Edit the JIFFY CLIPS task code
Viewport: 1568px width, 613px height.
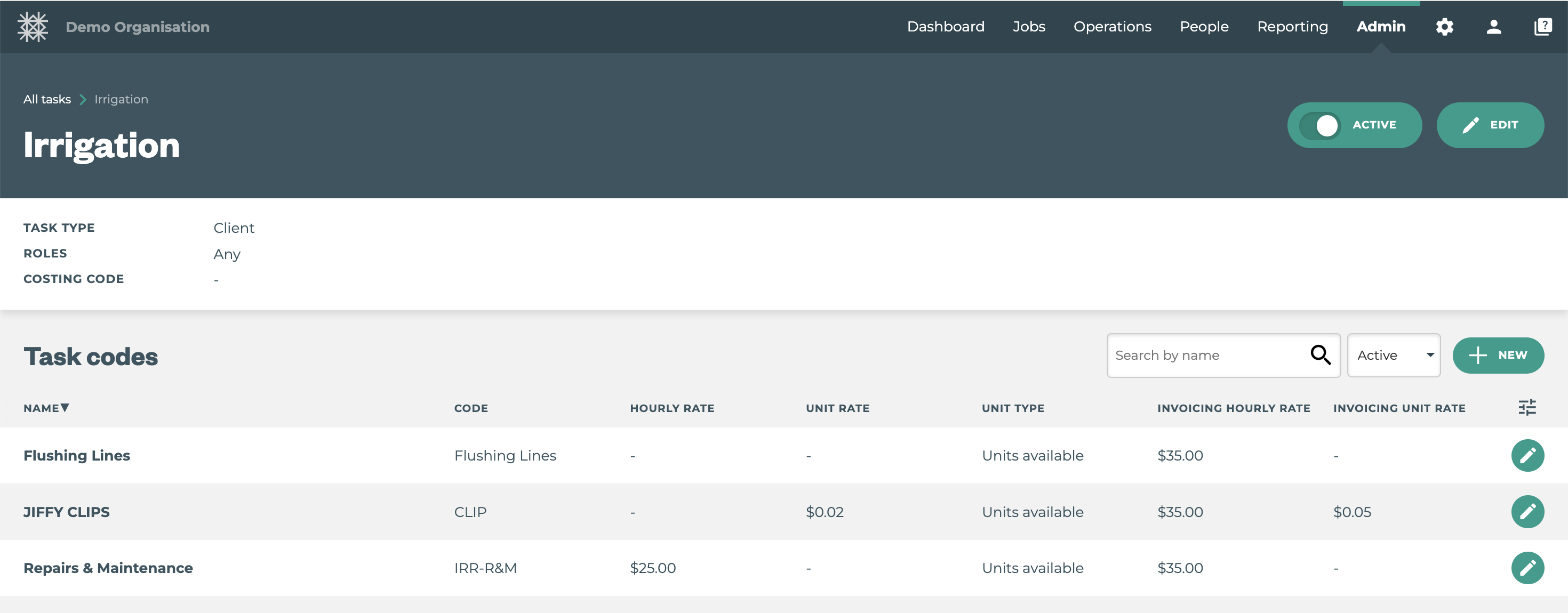pyautogui.click(x=1527, y=511)
